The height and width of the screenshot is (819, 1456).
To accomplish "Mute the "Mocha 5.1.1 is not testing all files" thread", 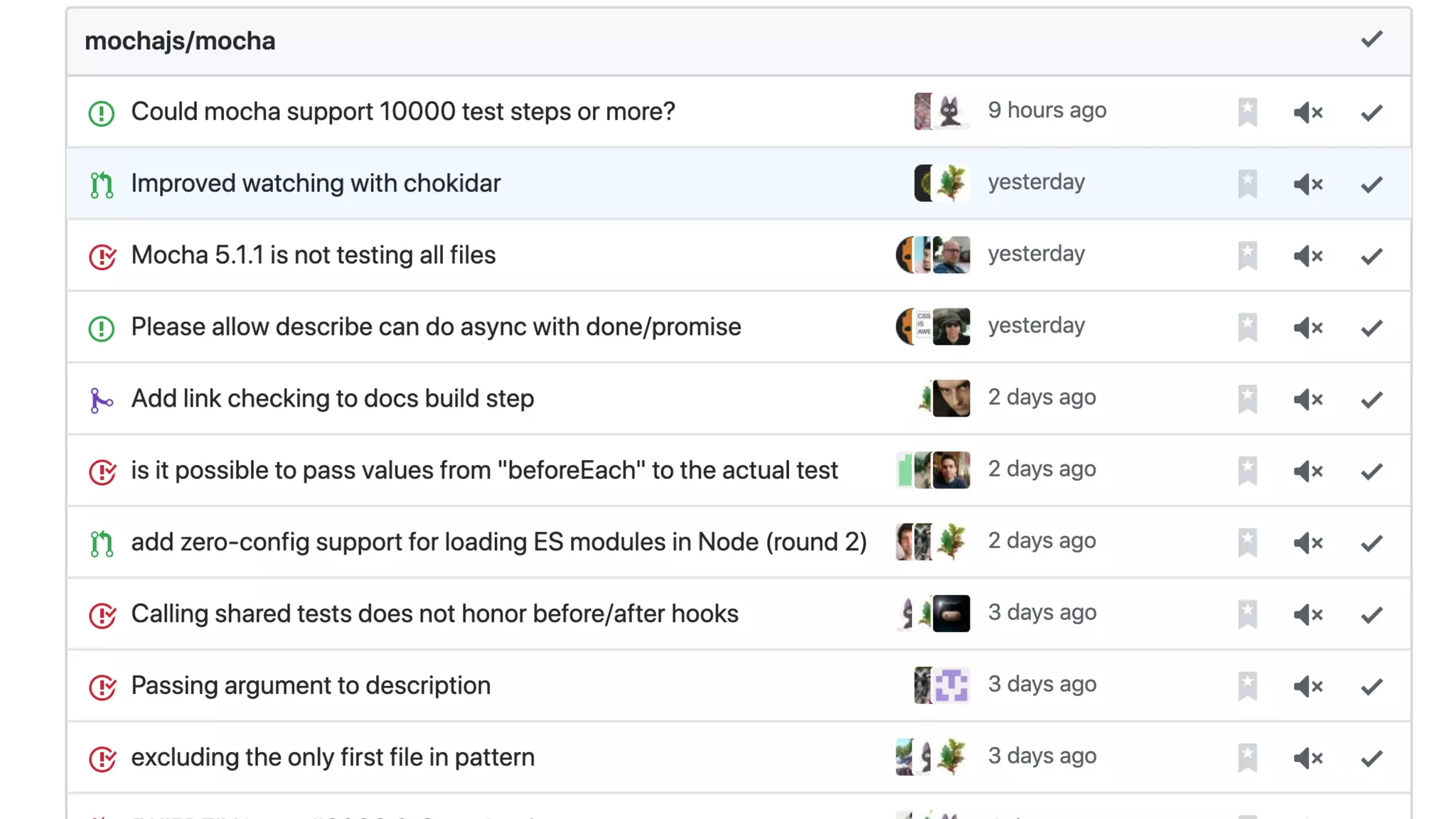I will click(1307, 256).
